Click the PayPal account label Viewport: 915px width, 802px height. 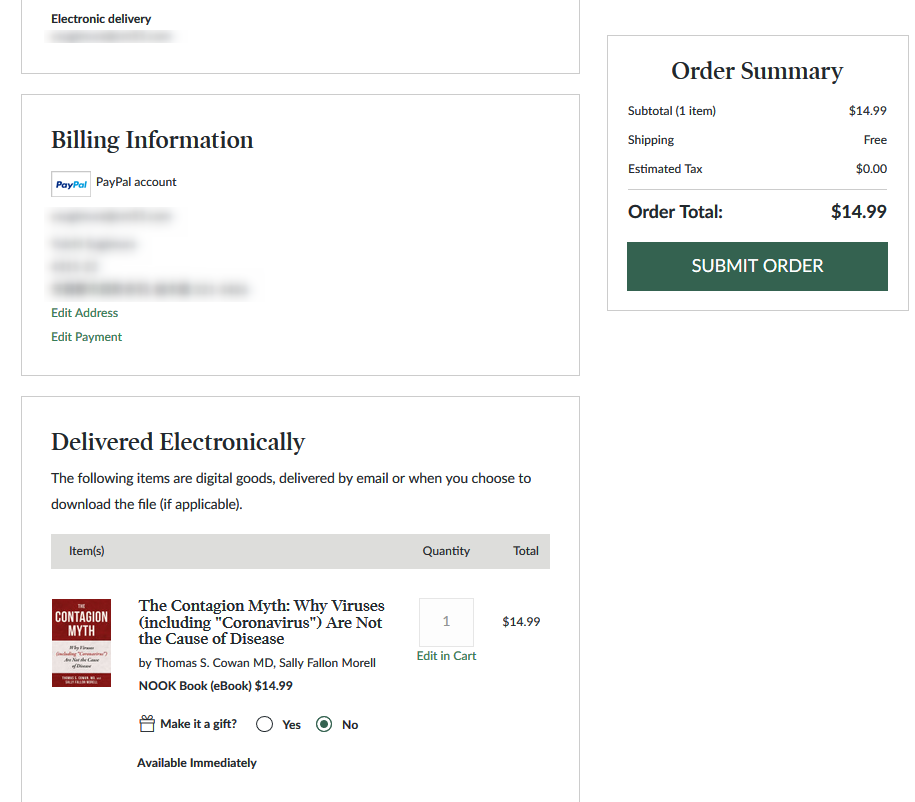coord(136,182)
